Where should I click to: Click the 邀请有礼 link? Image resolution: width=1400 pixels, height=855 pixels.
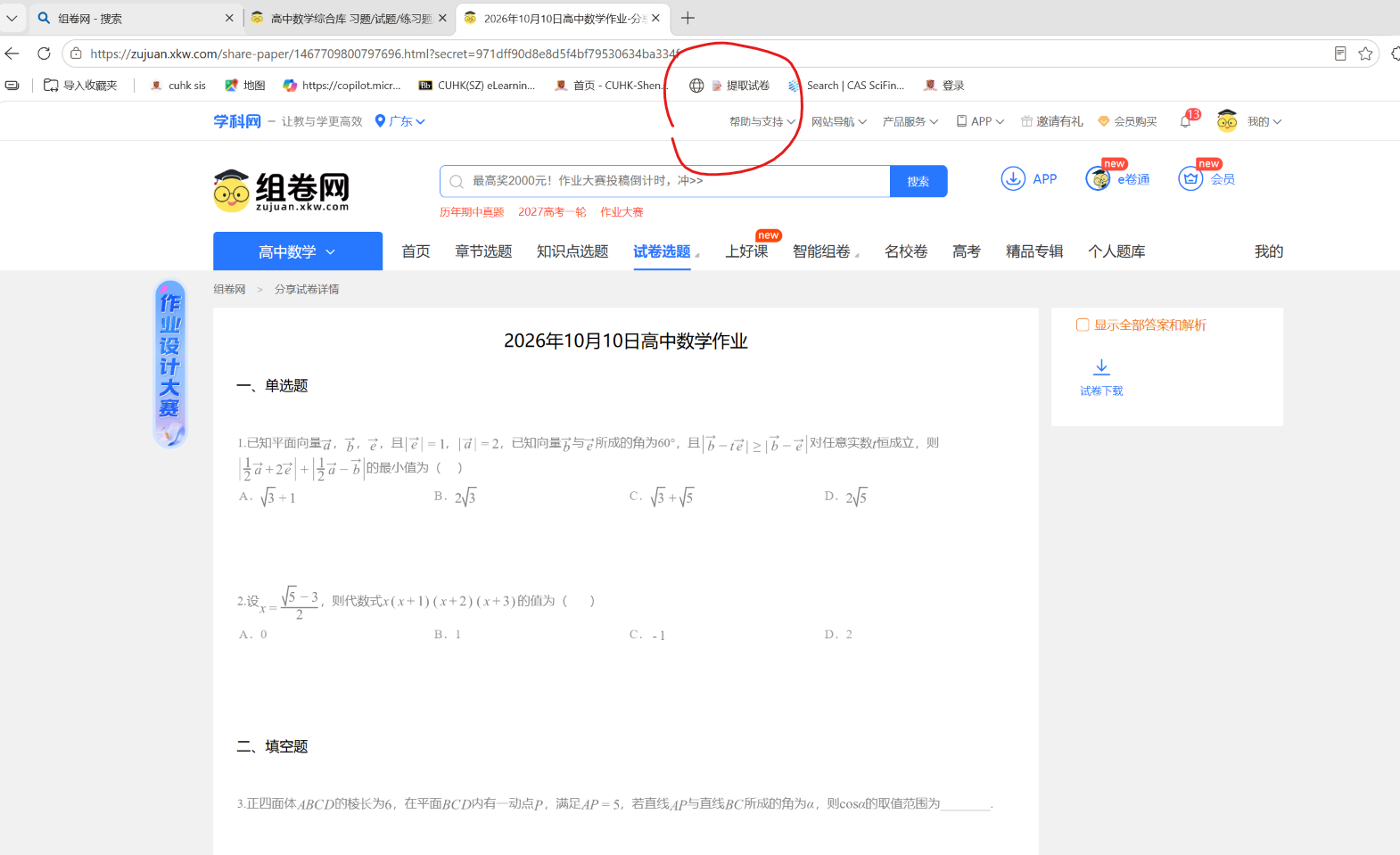click(1052, 121)
